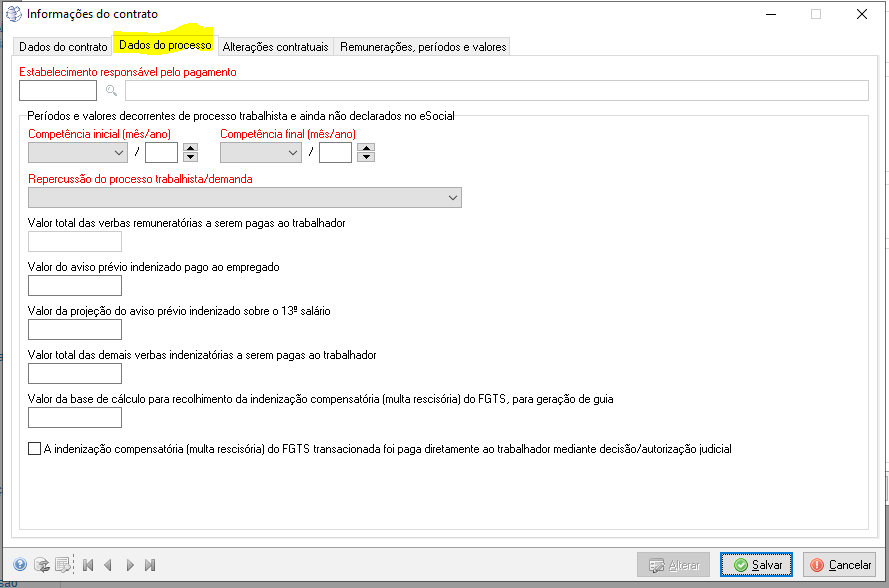Click the aviso prévio indenizado value field
The image size is (889, 588).
pyautogui.click(x=75, y=286)
